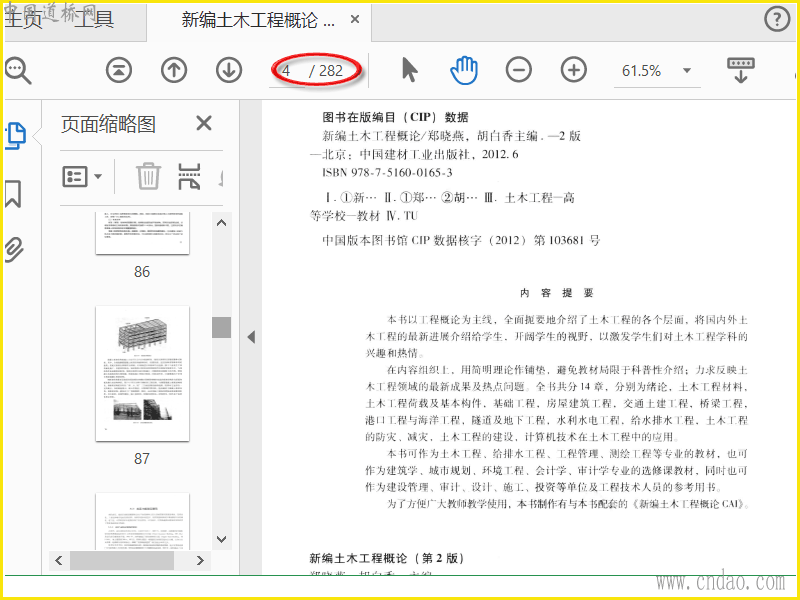Open the Help question mark icon
Viewport: 800px width, 600px height.
click(777, 19)
